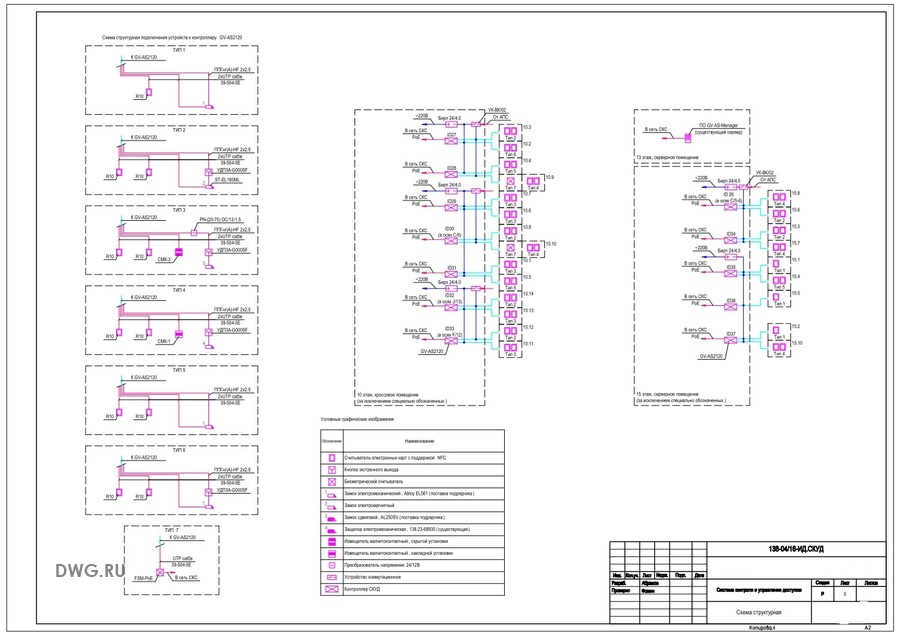The width and height of the screenshot is (900, 636).
Task: Click room label 15.2
Action: 796,327
